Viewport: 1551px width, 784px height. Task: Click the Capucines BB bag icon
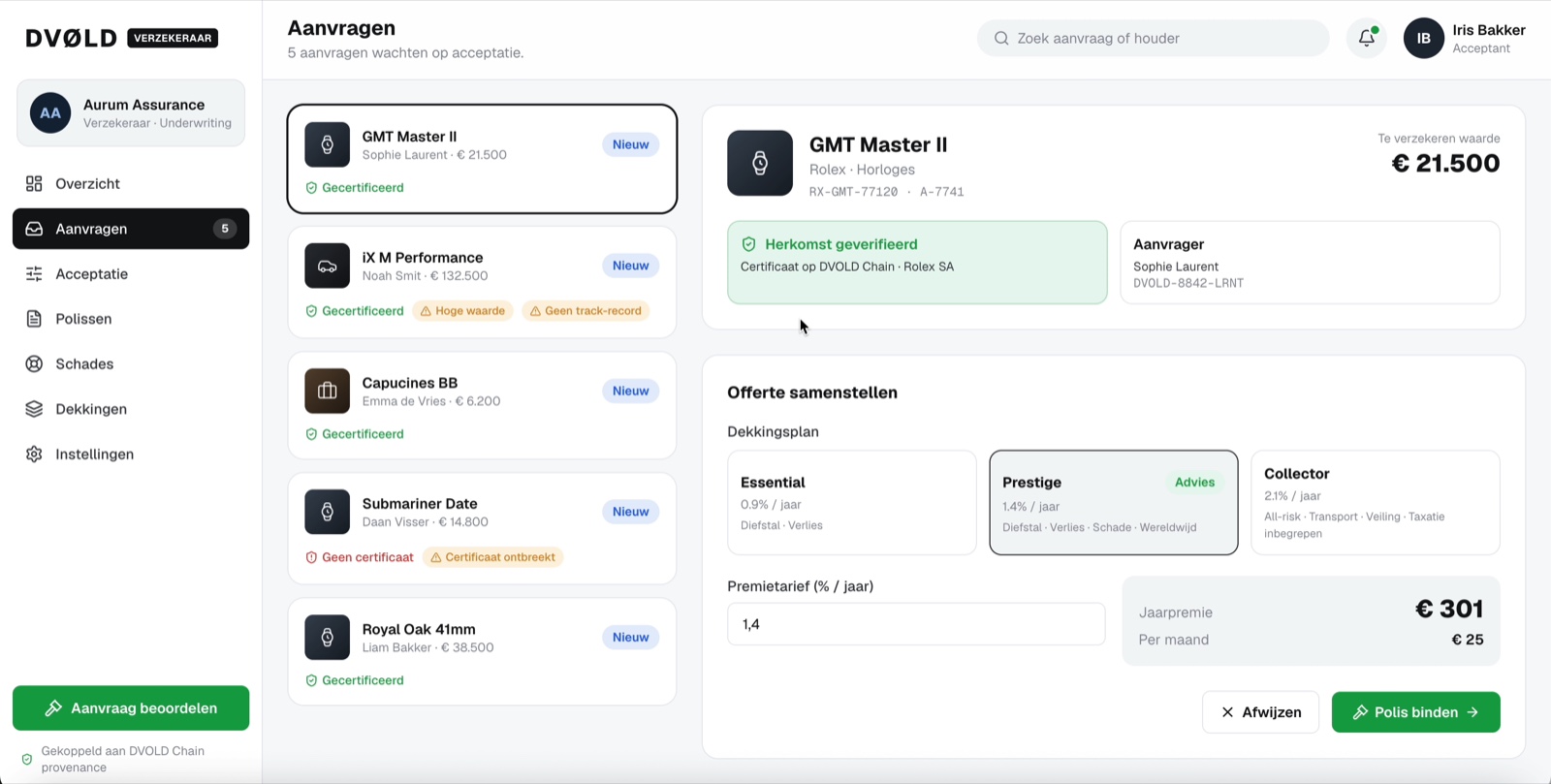pyautogui.click(x=328, y=391)
